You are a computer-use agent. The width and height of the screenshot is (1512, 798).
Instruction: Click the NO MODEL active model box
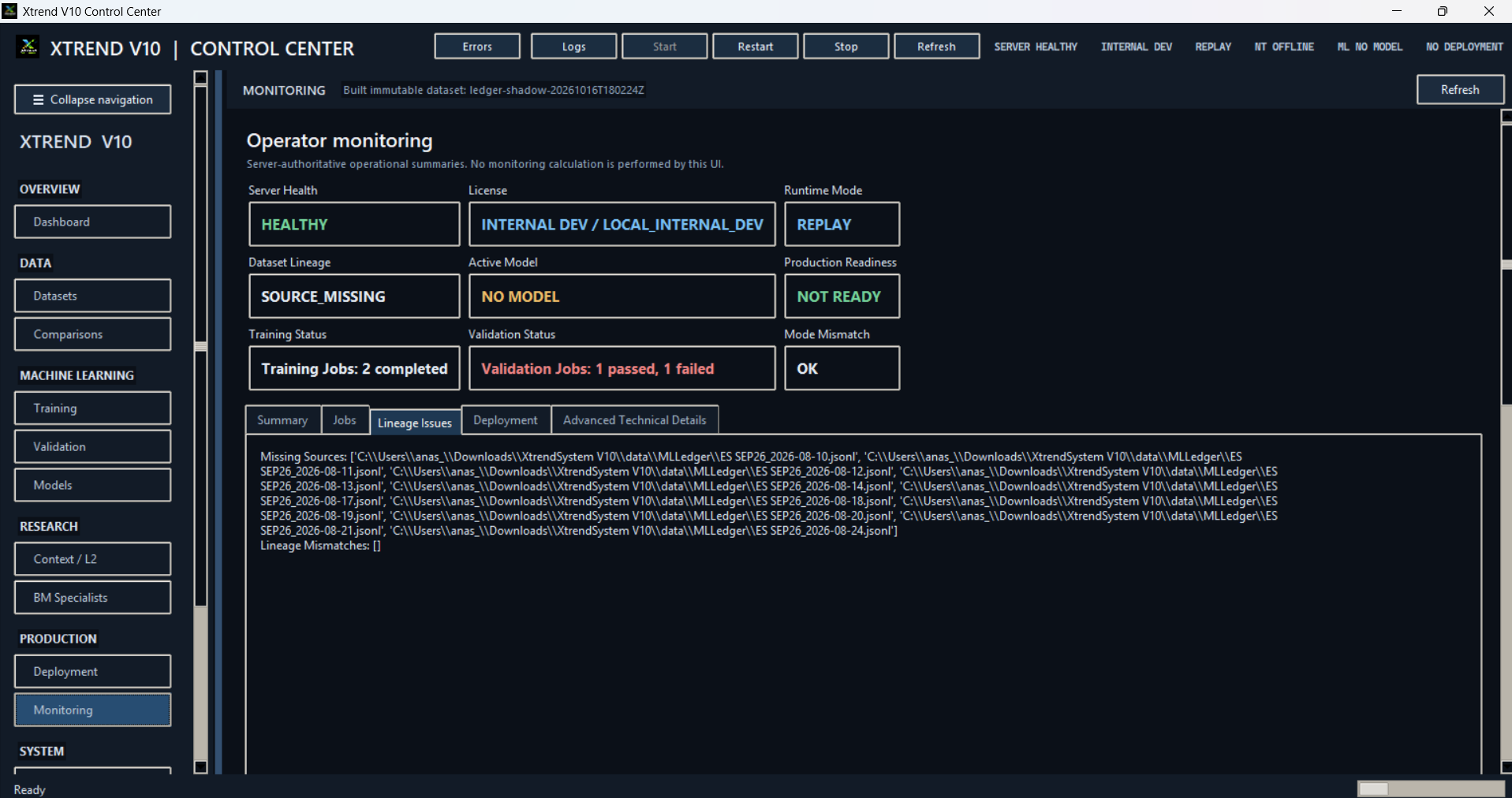pos(622,296)
